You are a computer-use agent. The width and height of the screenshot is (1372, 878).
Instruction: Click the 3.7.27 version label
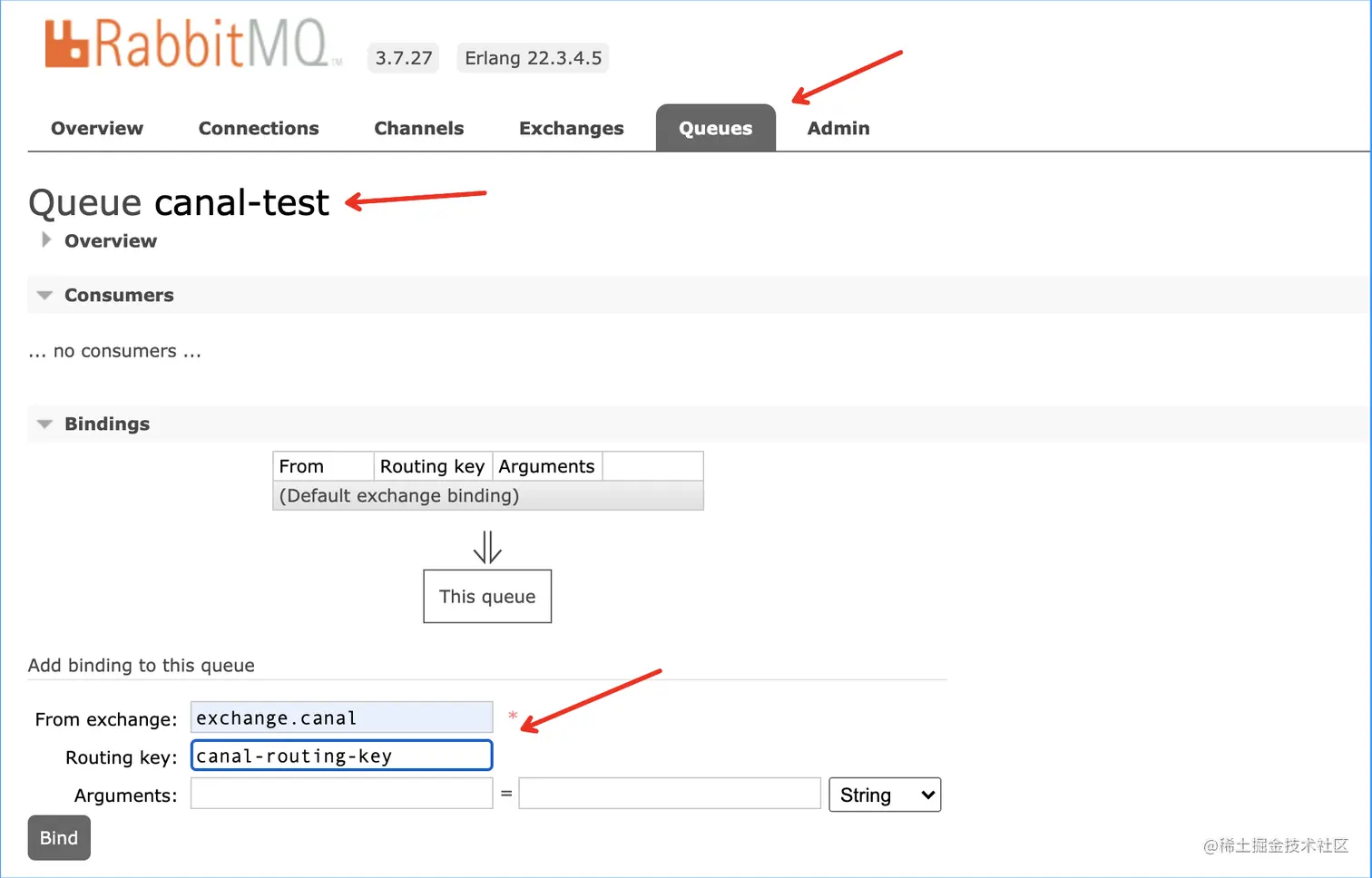pos(404,58)
